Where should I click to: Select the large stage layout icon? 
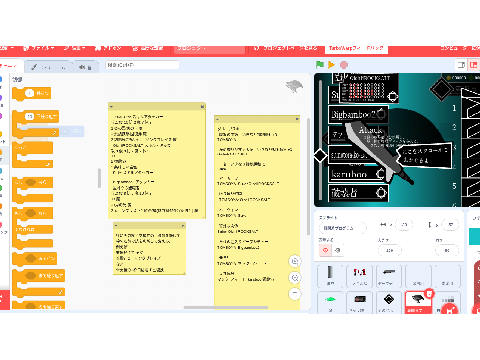[474, 65]
